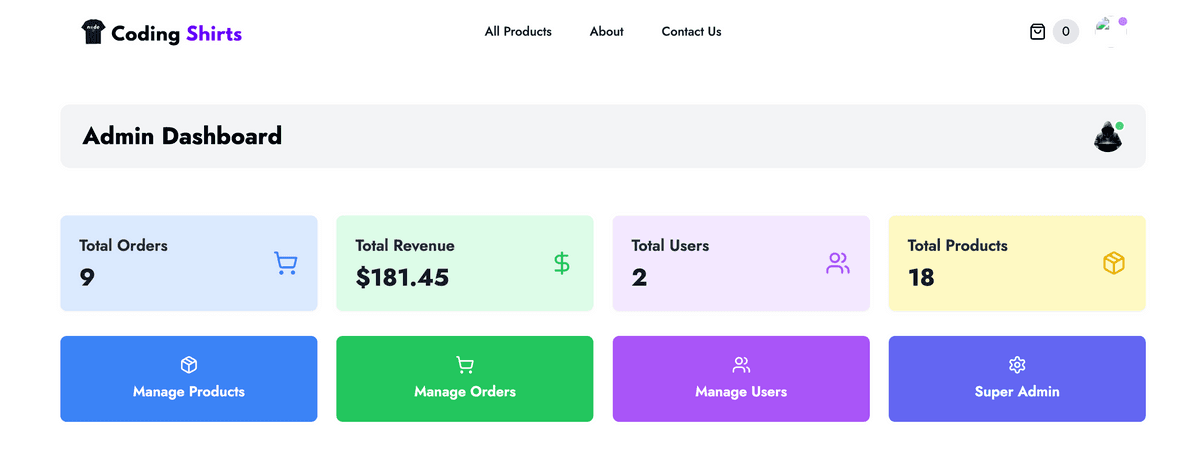Click the cart item count badge
This screenshot has height=462, width=1200.
[x=1066, y=32]
